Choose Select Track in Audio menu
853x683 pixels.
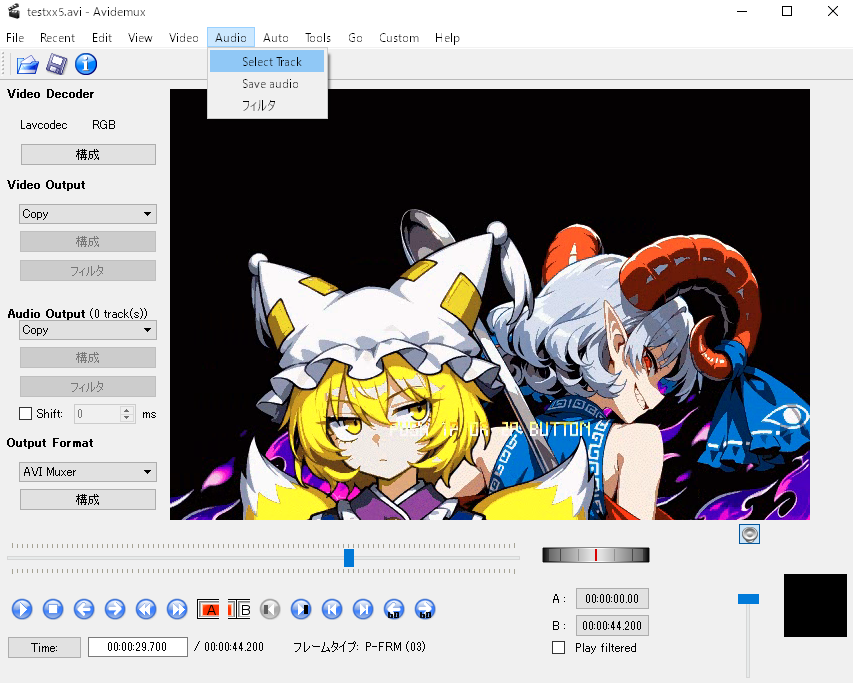point(267,61)
